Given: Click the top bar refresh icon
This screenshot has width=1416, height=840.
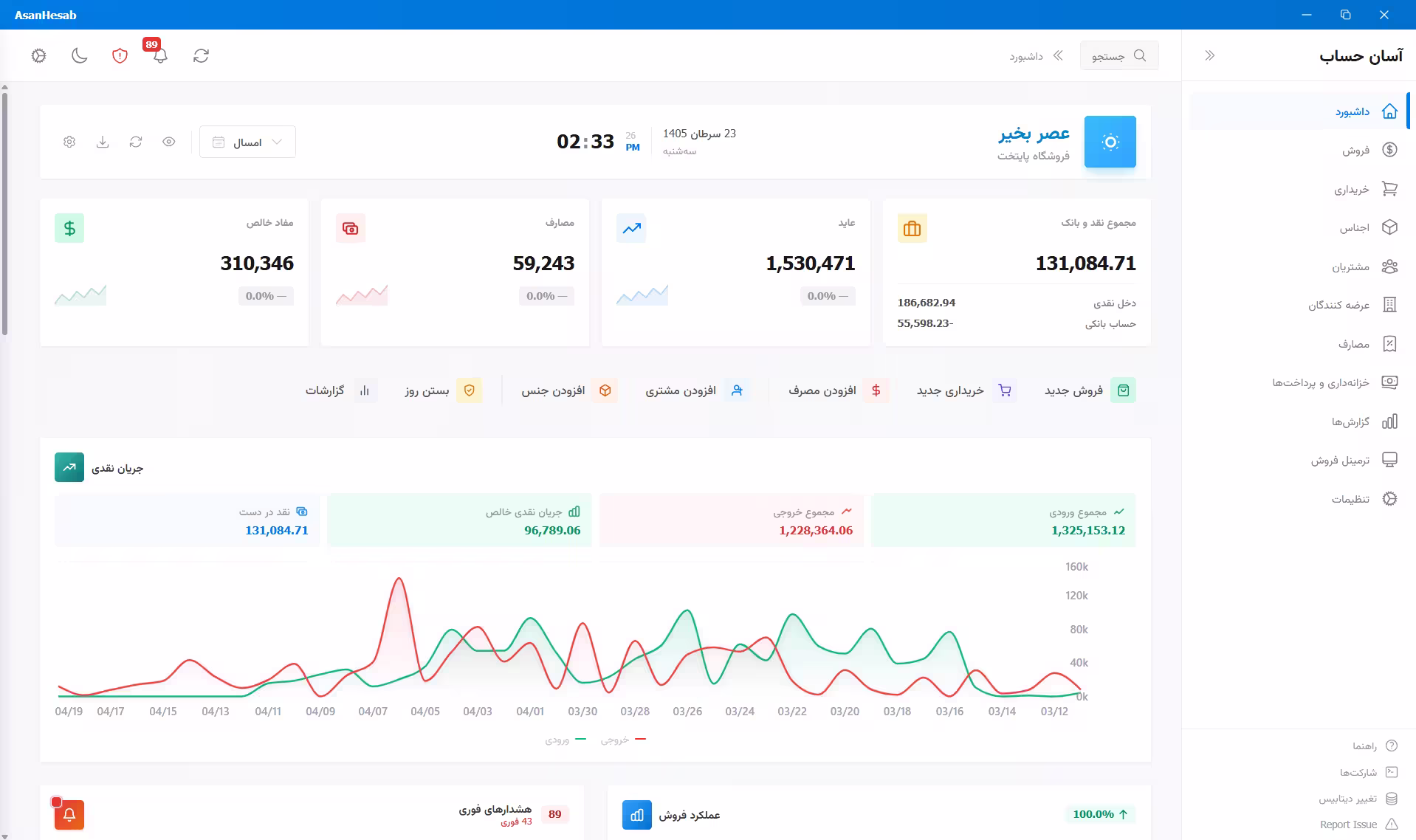Looking at the screenshot, I should pyautogui.click(x=201, y=55).
